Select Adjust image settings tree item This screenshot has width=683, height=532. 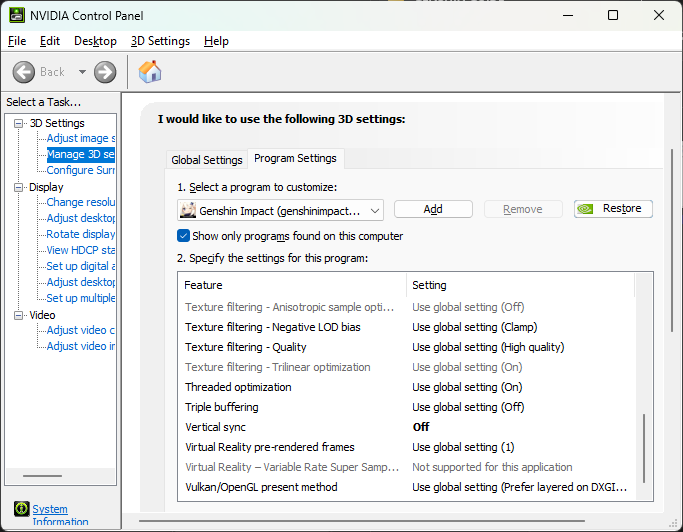point(81,138)
